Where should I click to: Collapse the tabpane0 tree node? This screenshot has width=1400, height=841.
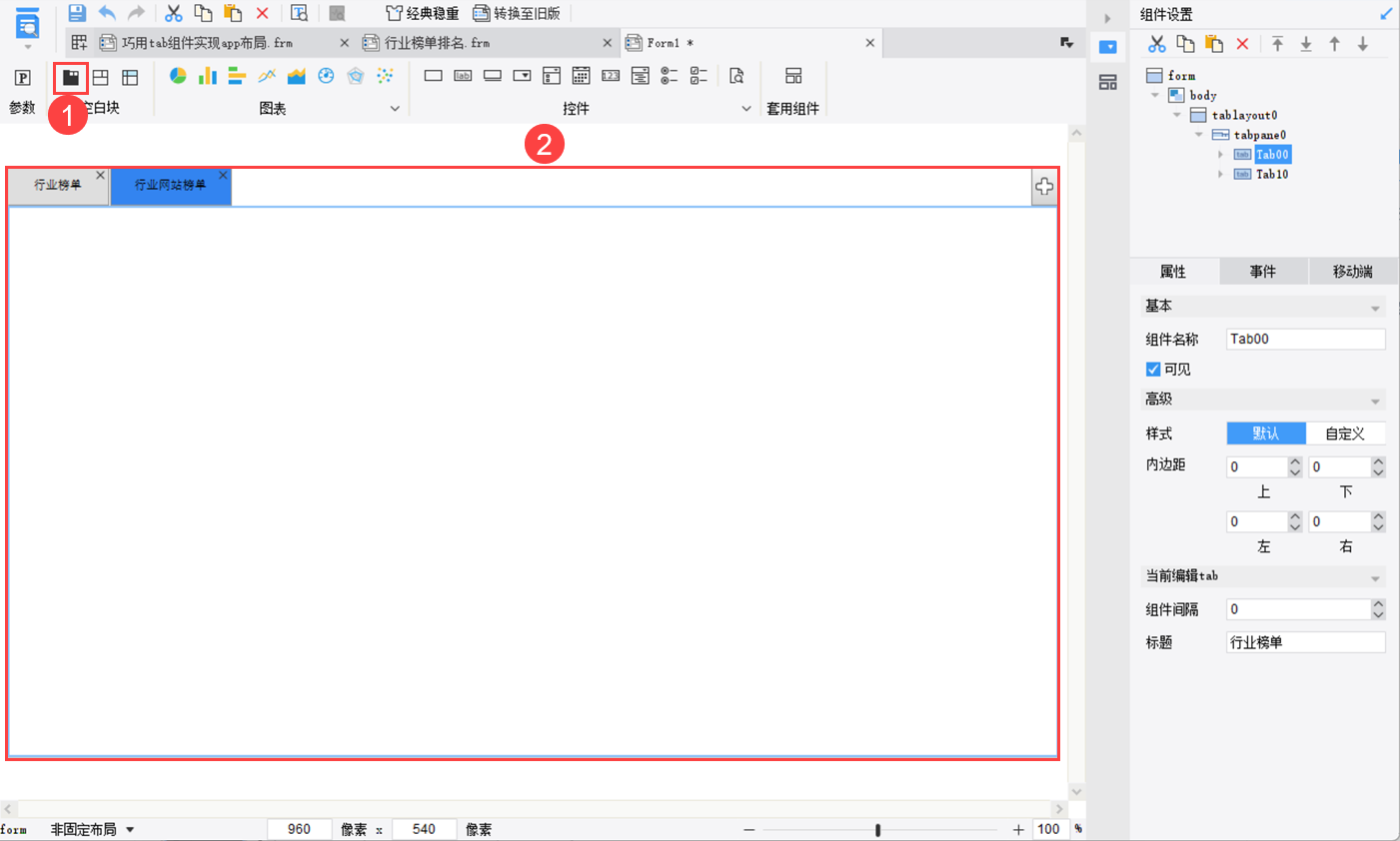pyautogui.click(x=1198, y=135)
